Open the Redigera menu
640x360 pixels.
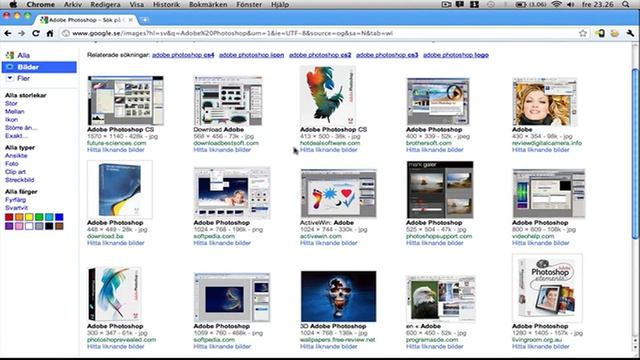[105, 4]
